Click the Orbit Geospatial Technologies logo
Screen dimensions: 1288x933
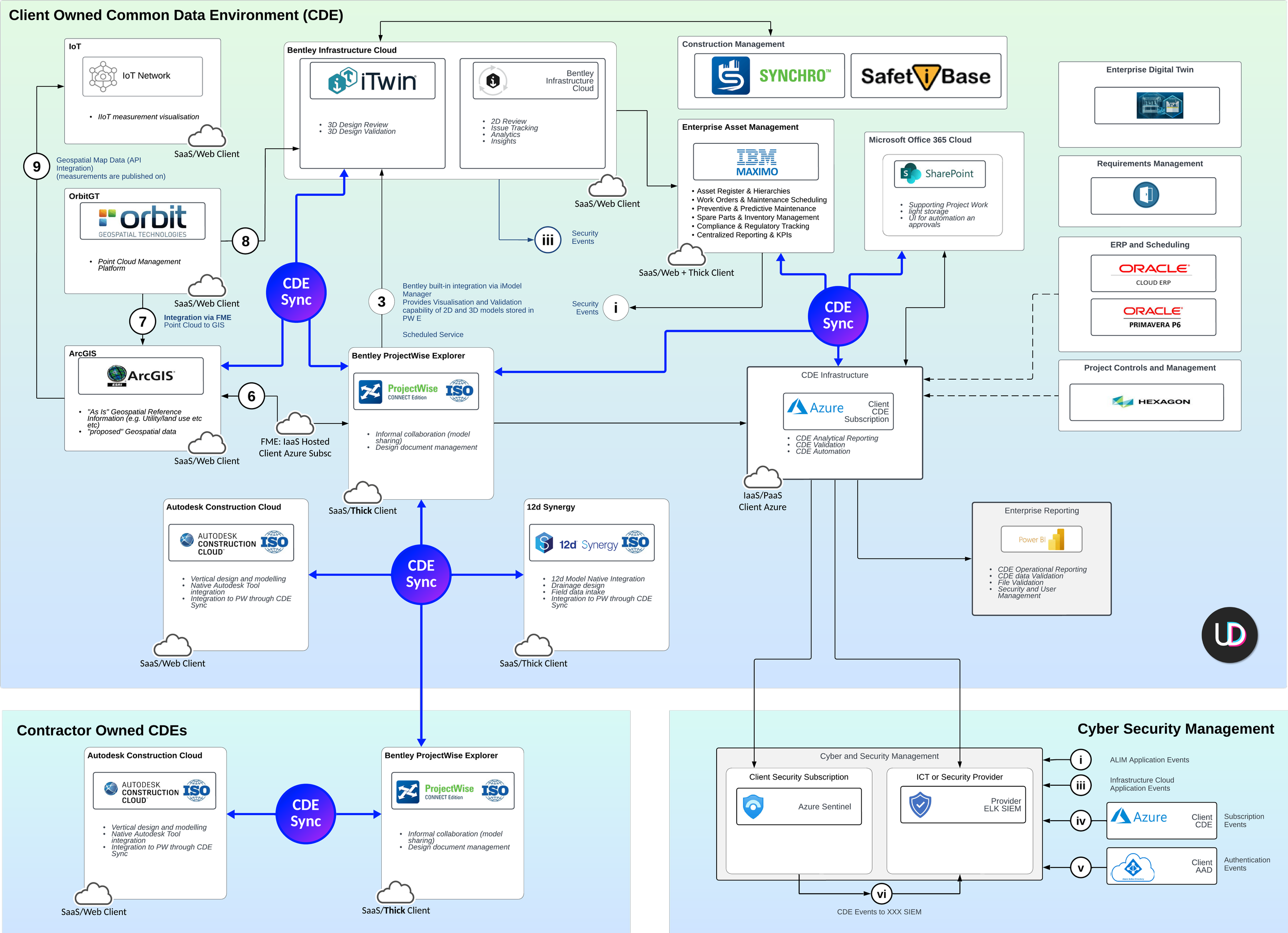coord(144,220)
